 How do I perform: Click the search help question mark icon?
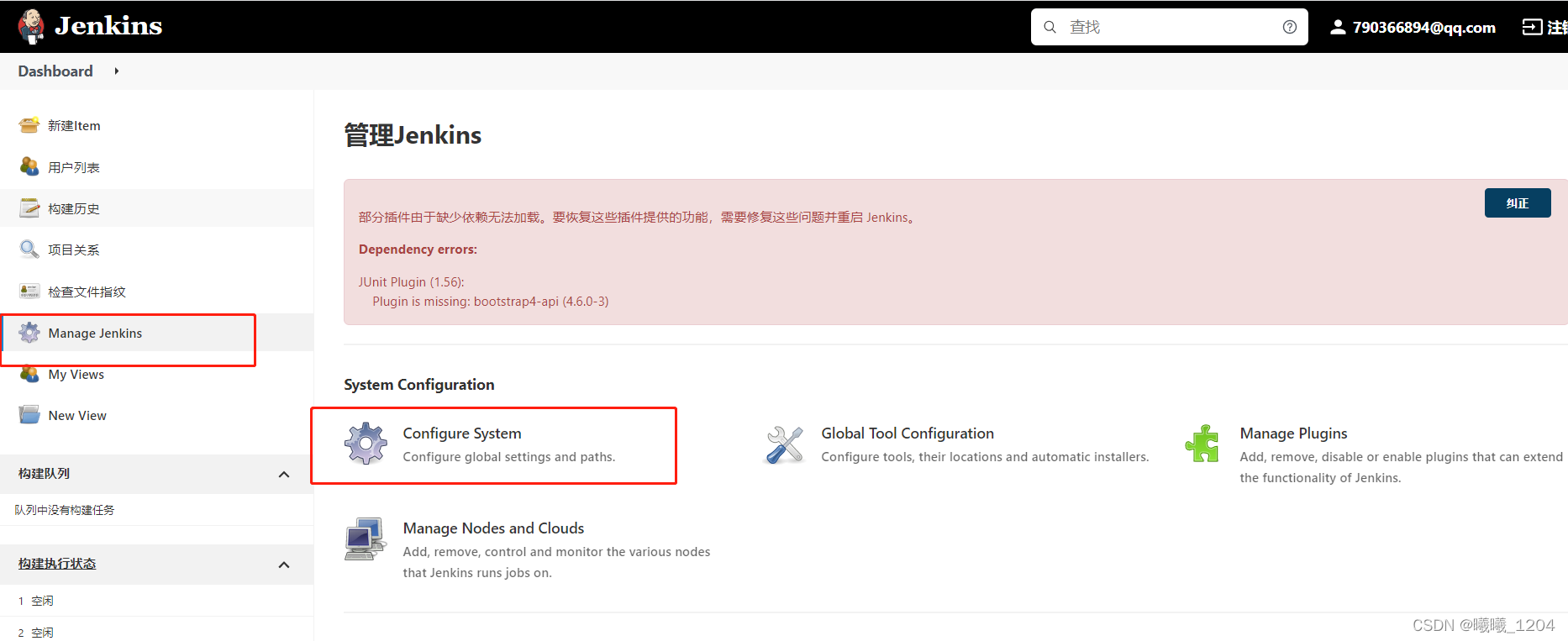coord(1290,27)
